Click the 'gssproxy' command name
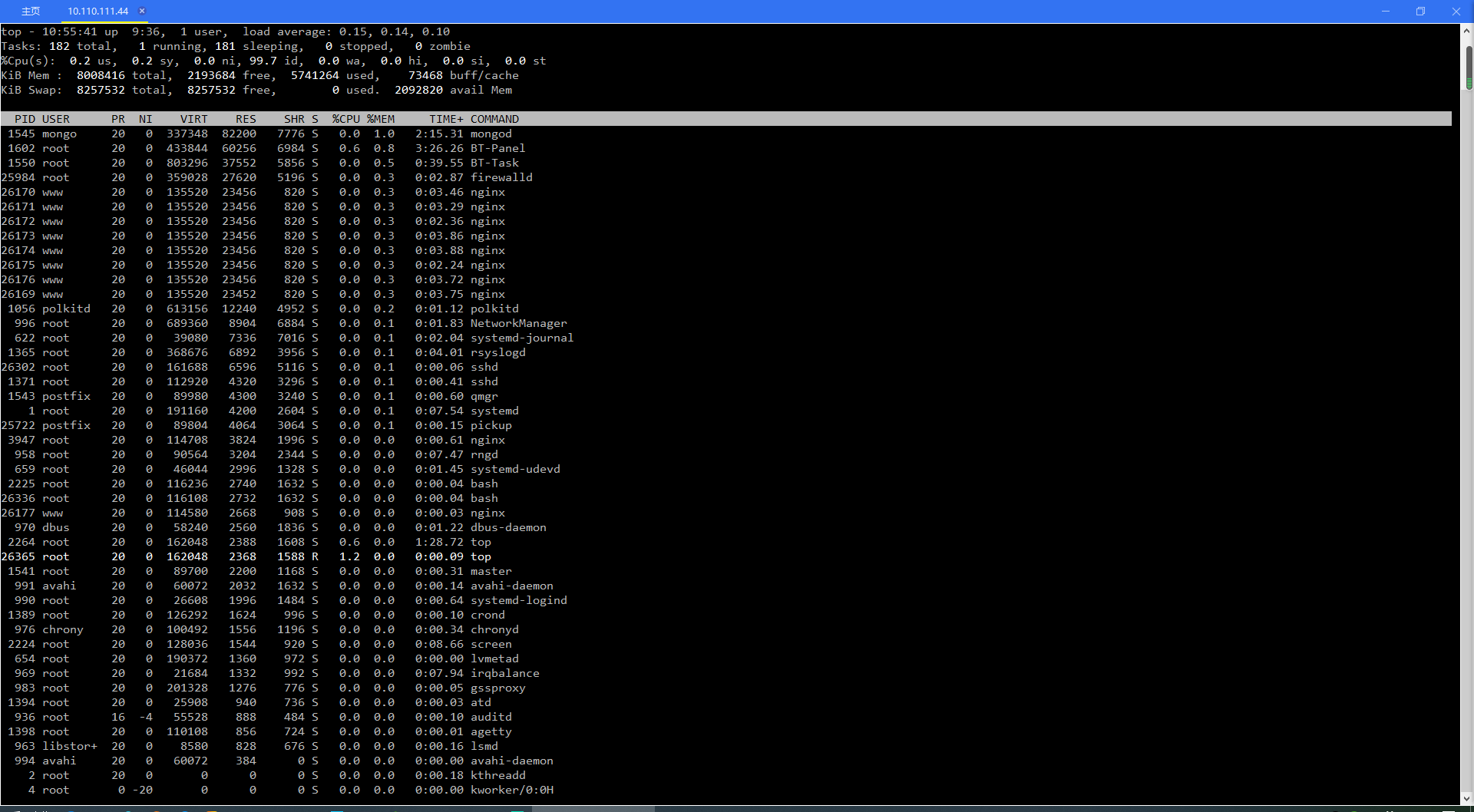 pos(498,688)
